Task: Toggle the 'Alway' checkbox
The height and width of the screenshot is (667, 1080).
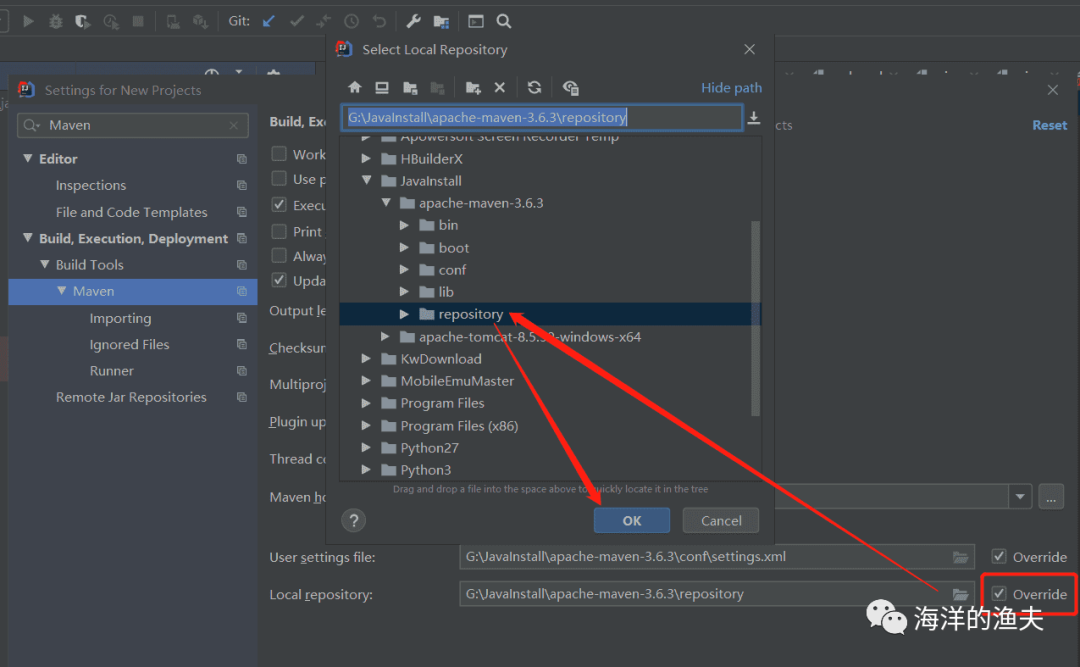Action: (x=279, y=256)
